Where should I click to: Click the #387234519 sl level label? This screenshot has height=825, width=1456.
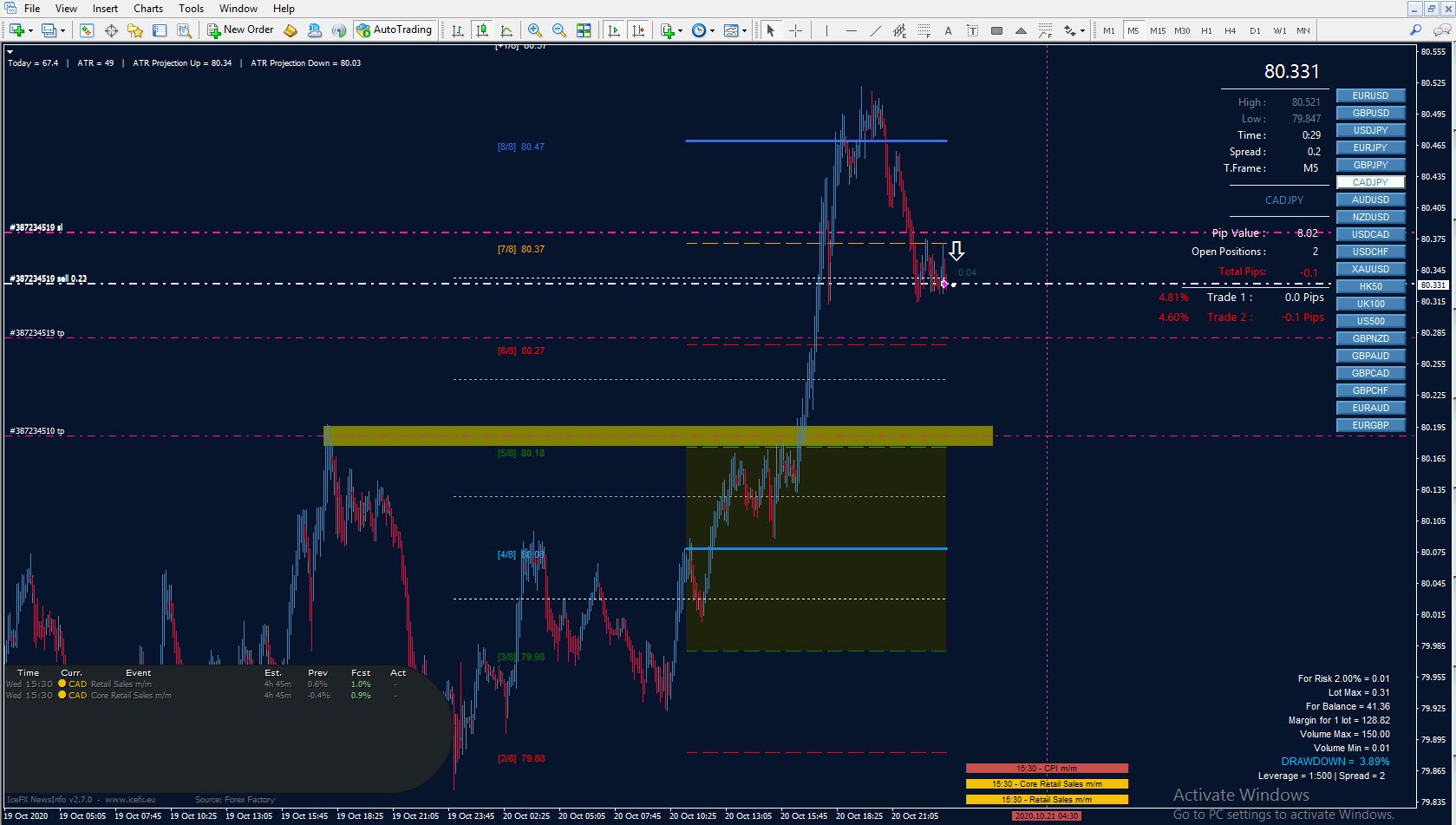tap(36, 227)
